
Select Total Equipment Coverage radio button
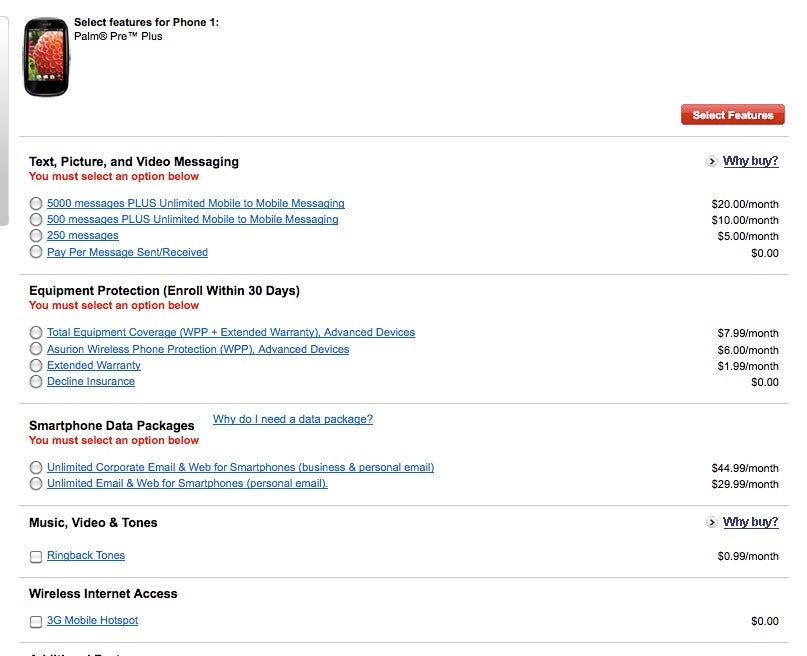coord(36,332)
